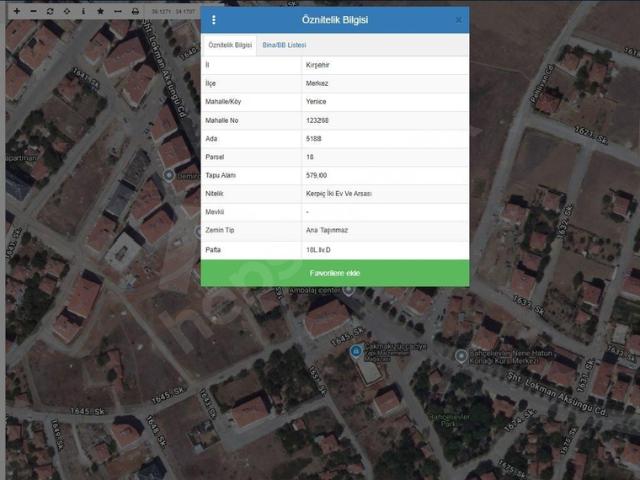Click the locate/crosshair toolbar icon

[x=67, y=11]
